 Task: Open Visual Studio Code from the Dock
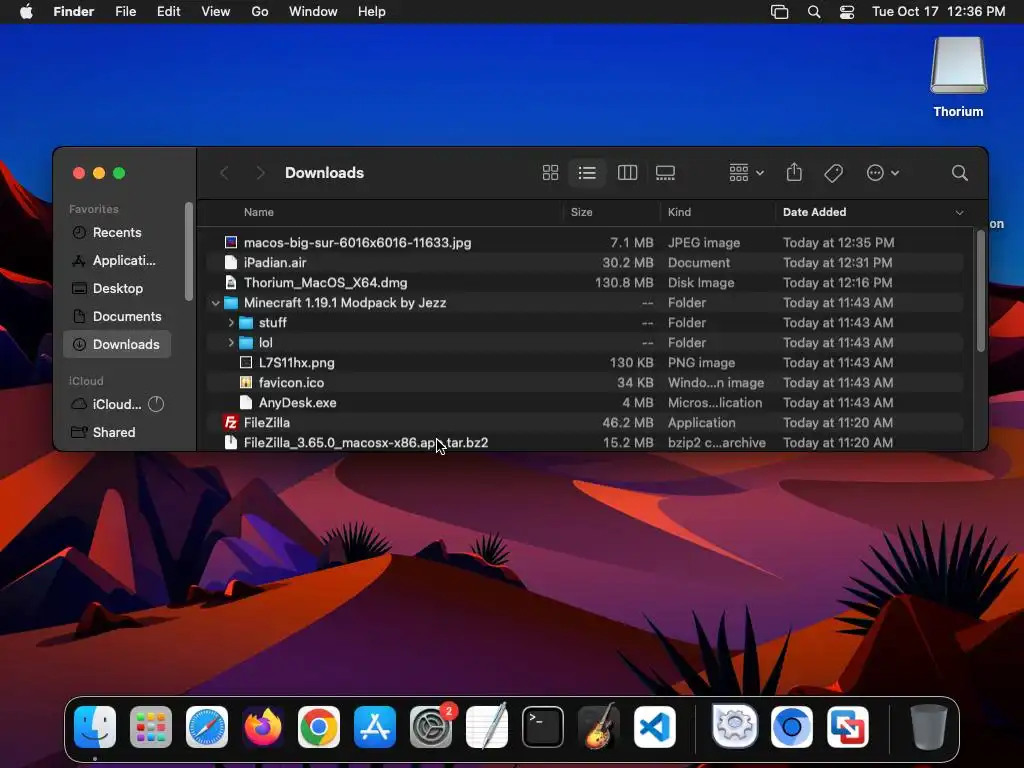point(655,727)
